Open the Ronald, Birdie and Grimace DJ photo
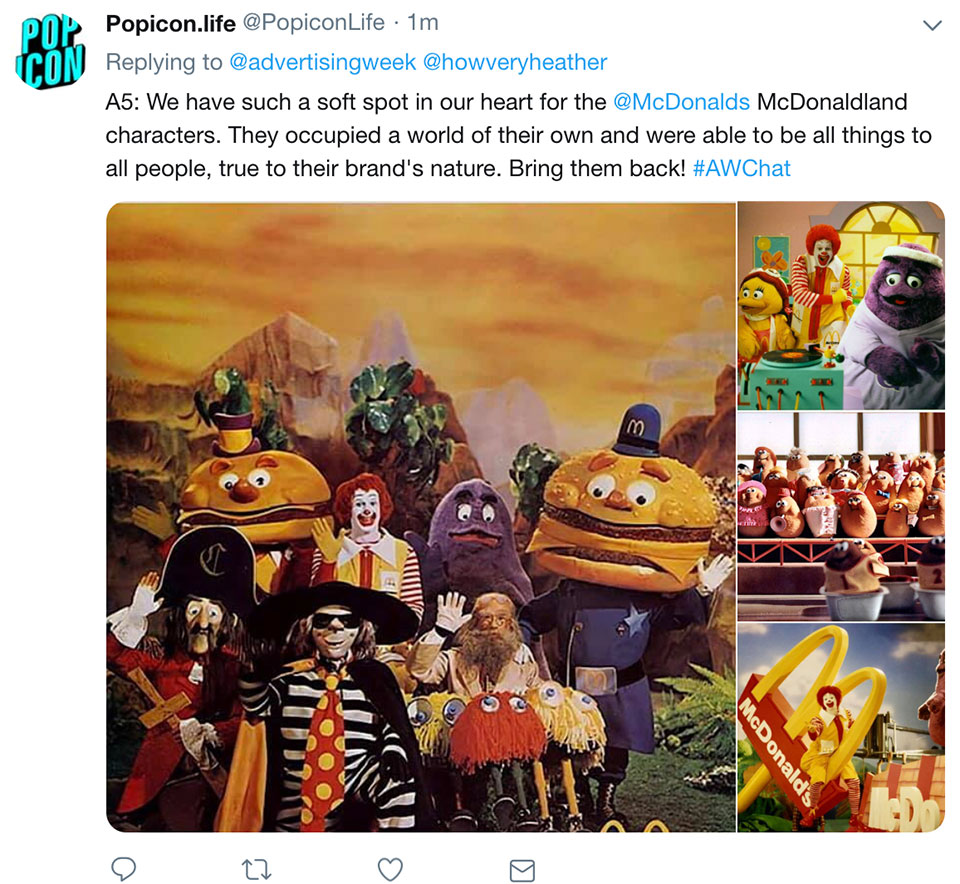The height and width of the screenshot is (884, 960). 841,305
